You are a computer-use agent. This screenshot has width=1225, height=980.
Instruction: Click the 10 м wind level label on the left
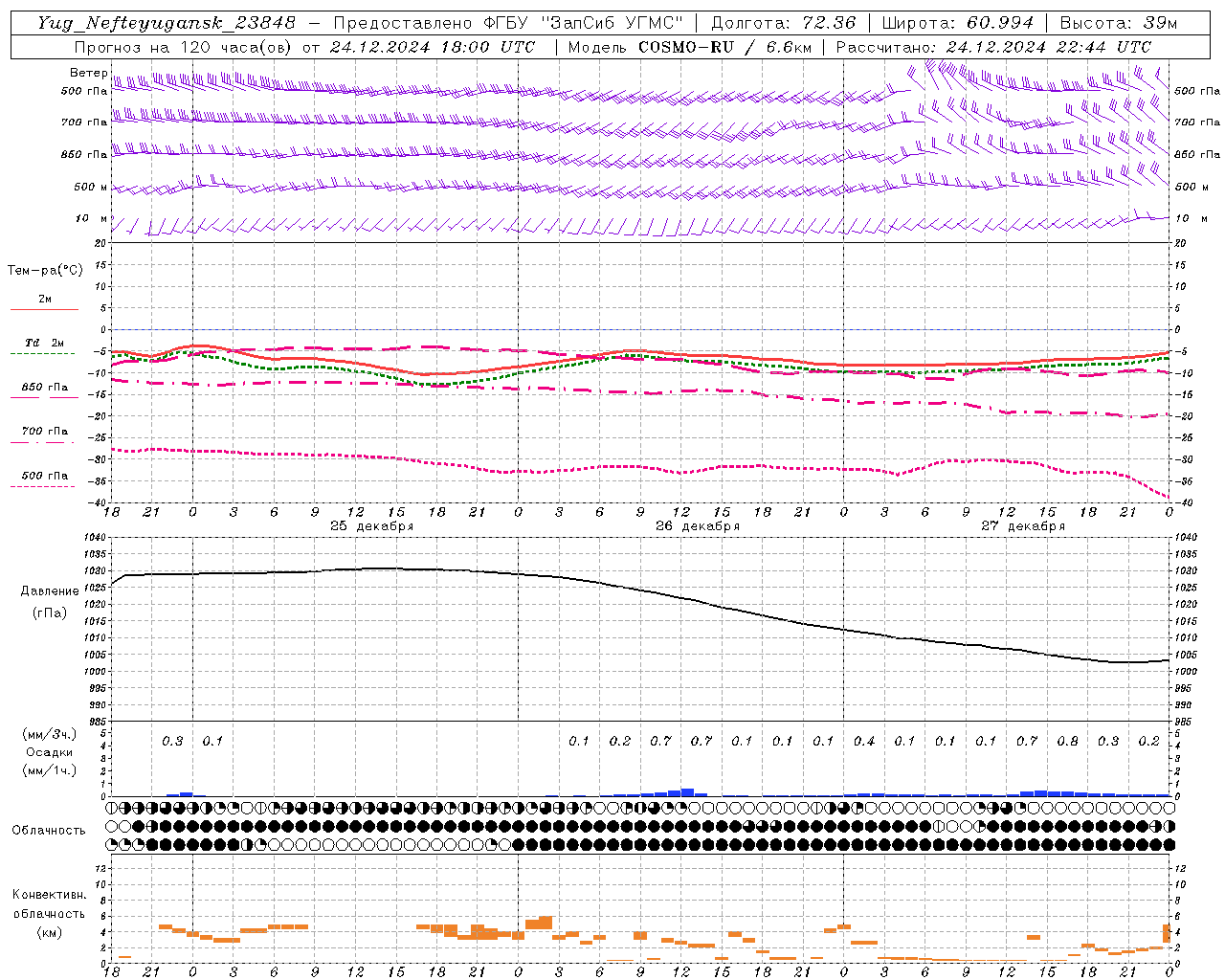(x=92, y=218)
